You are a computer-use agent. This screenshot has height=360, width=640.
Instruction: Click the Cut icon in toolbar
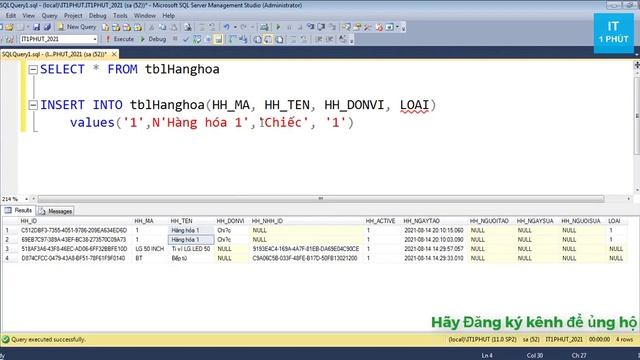pos(151,27)
